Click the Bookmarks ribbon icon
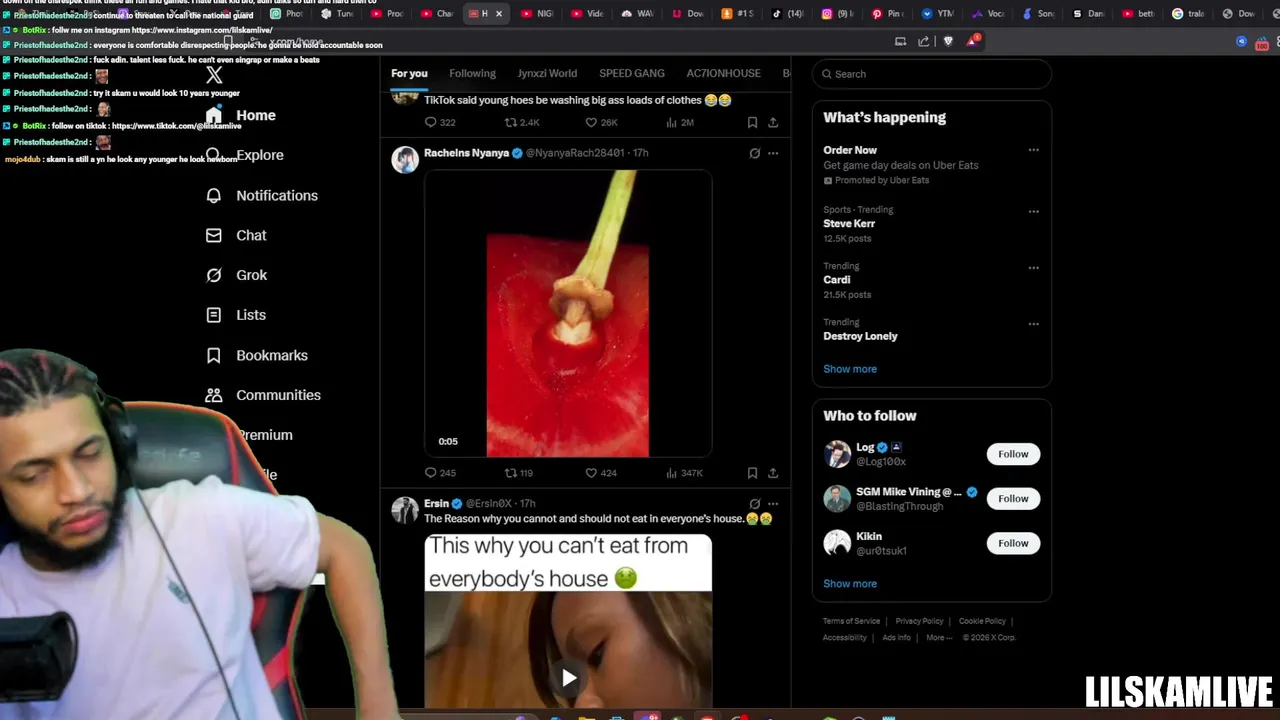 click(213, 356)
